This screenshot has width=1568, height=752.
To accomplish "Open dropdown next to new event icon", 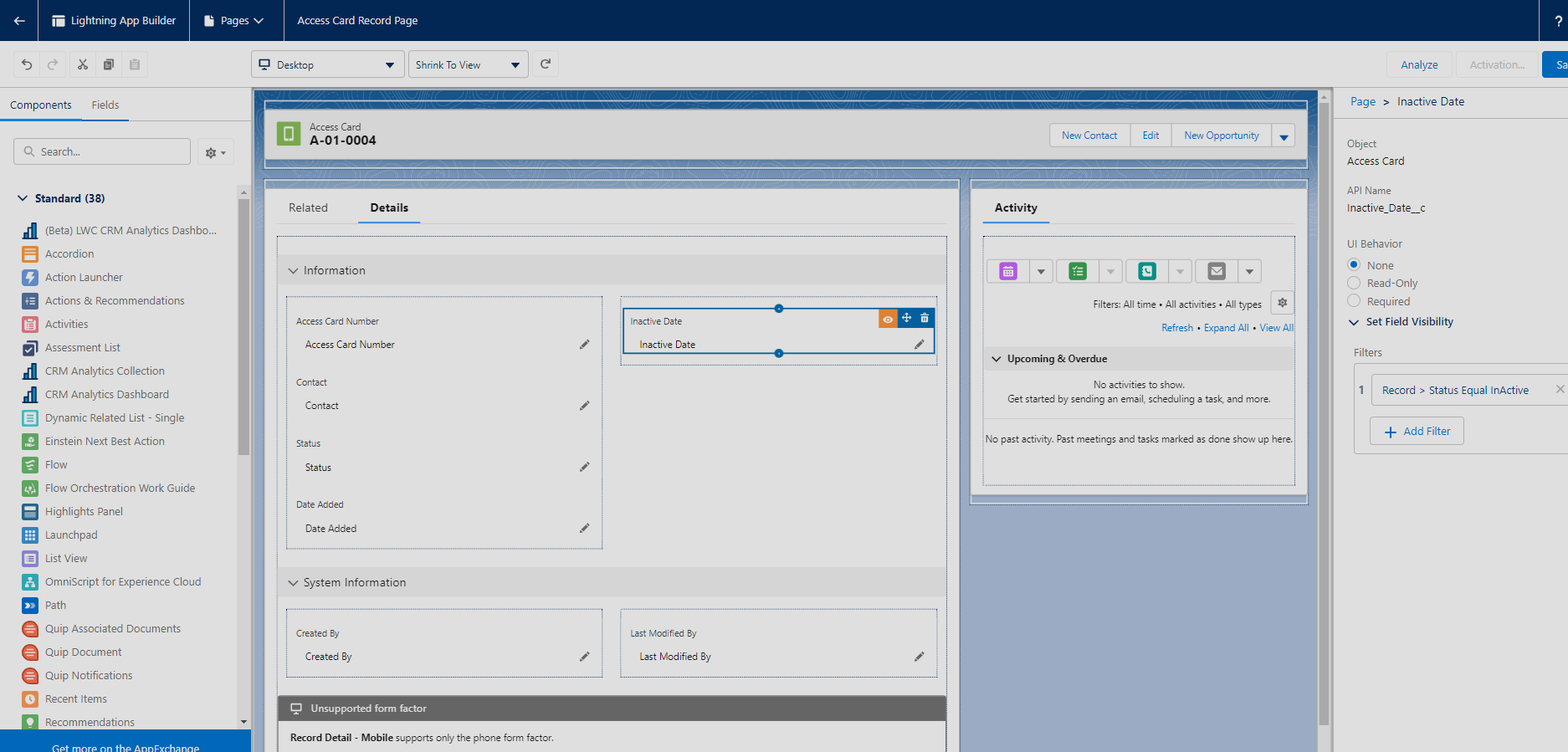I will coord(1041,271).
